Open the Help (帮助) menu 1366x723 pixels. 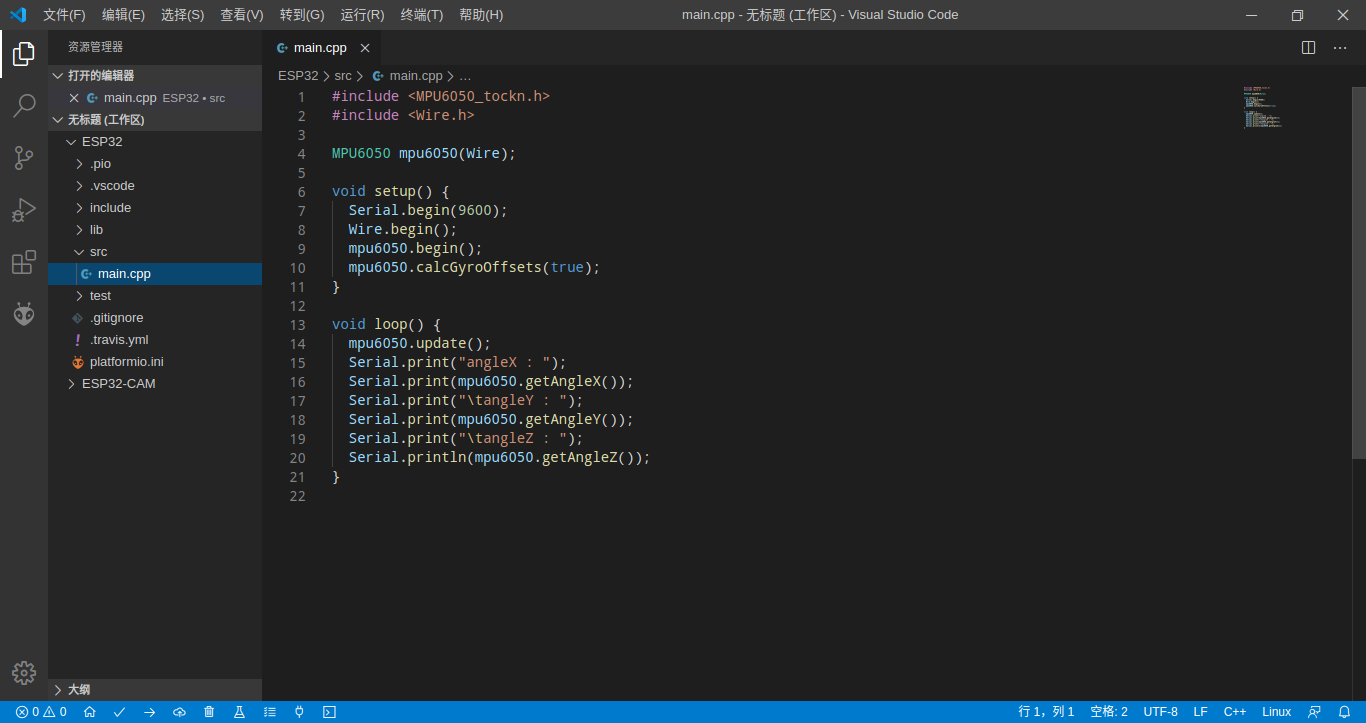(481, 15)
